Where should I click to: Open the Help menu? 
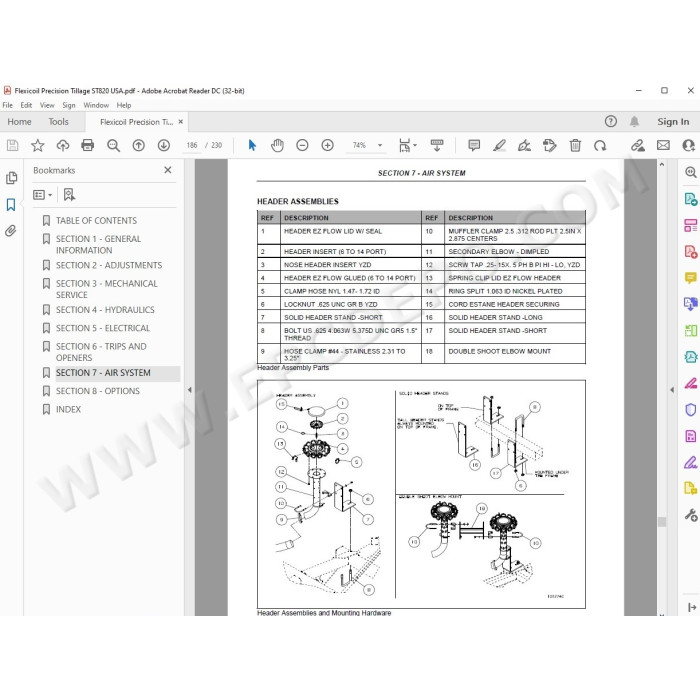[x=124, y=105]
